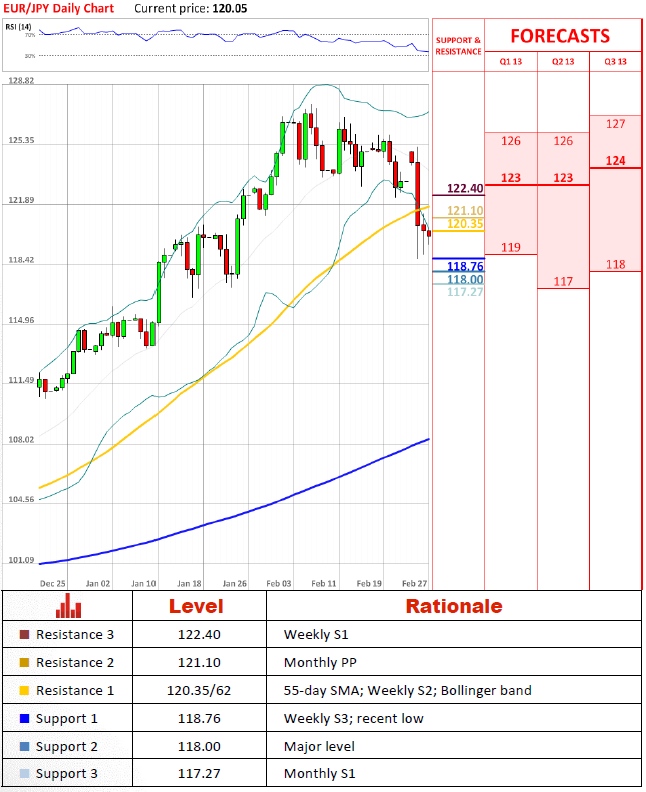Viewport: 646px width, 792px height.
Task: Click the 121.10 level label beside chart
Action: coord(465,211)
